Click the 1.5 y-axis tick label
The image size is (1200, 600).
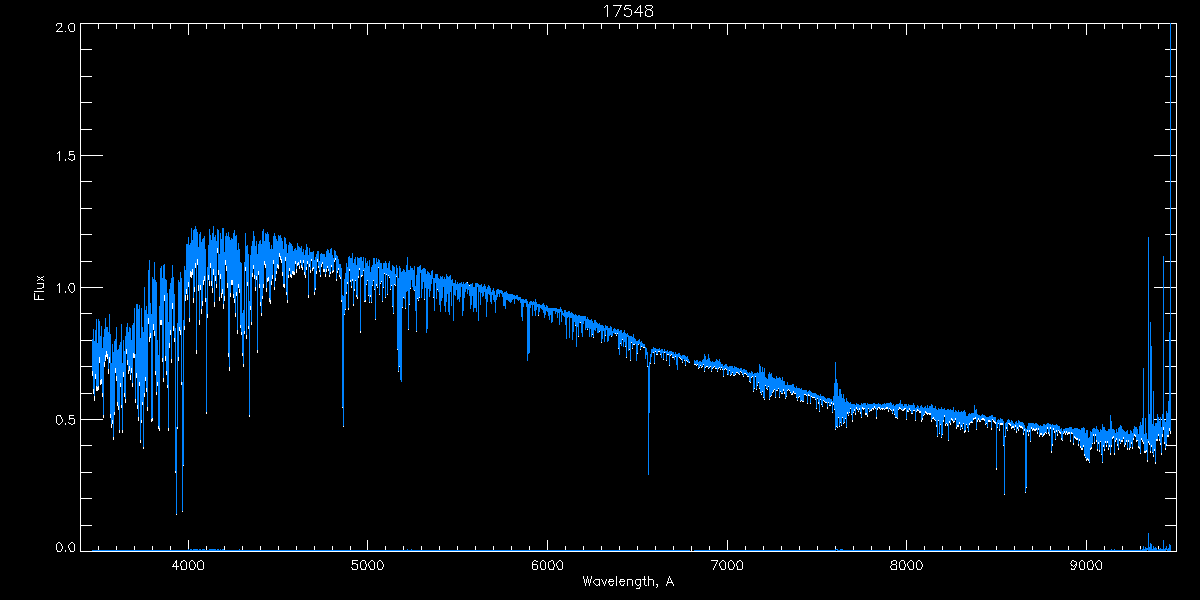66,157
